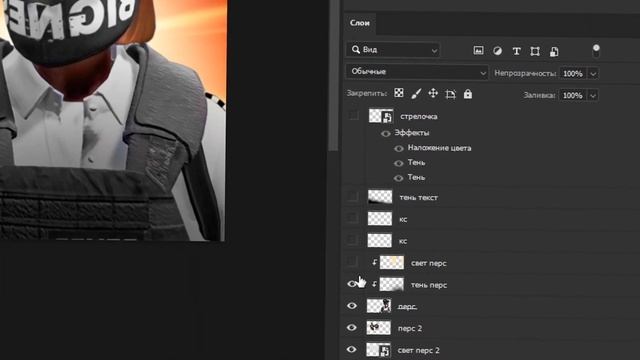Click the перс 2 layer thumbnail
The width and height of the screenshot is (640, 360).
(379, 328)
